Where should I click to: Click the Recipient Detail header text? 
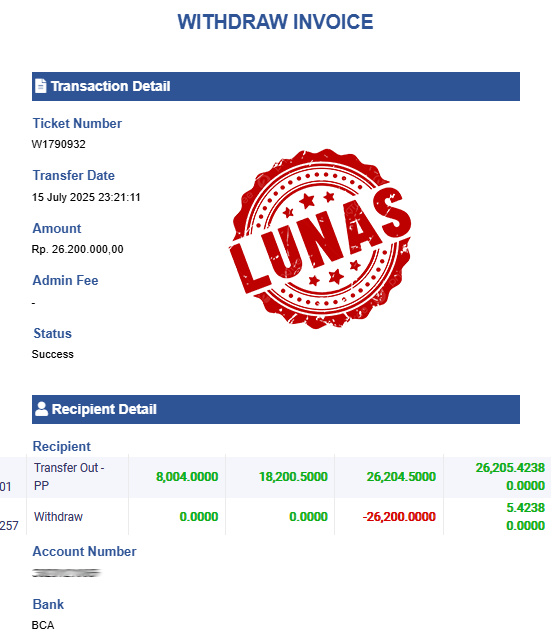(x=104, y=409)
